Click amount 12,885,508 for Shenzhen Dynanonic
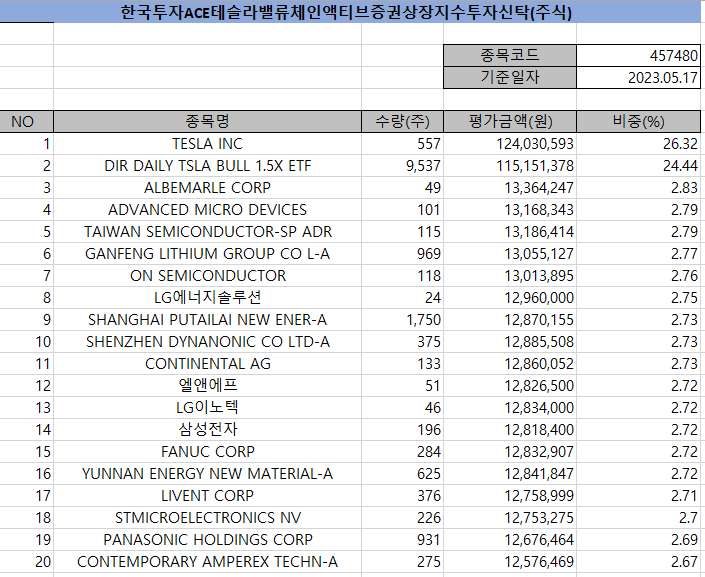705x577 pixels. click(510, 342)
